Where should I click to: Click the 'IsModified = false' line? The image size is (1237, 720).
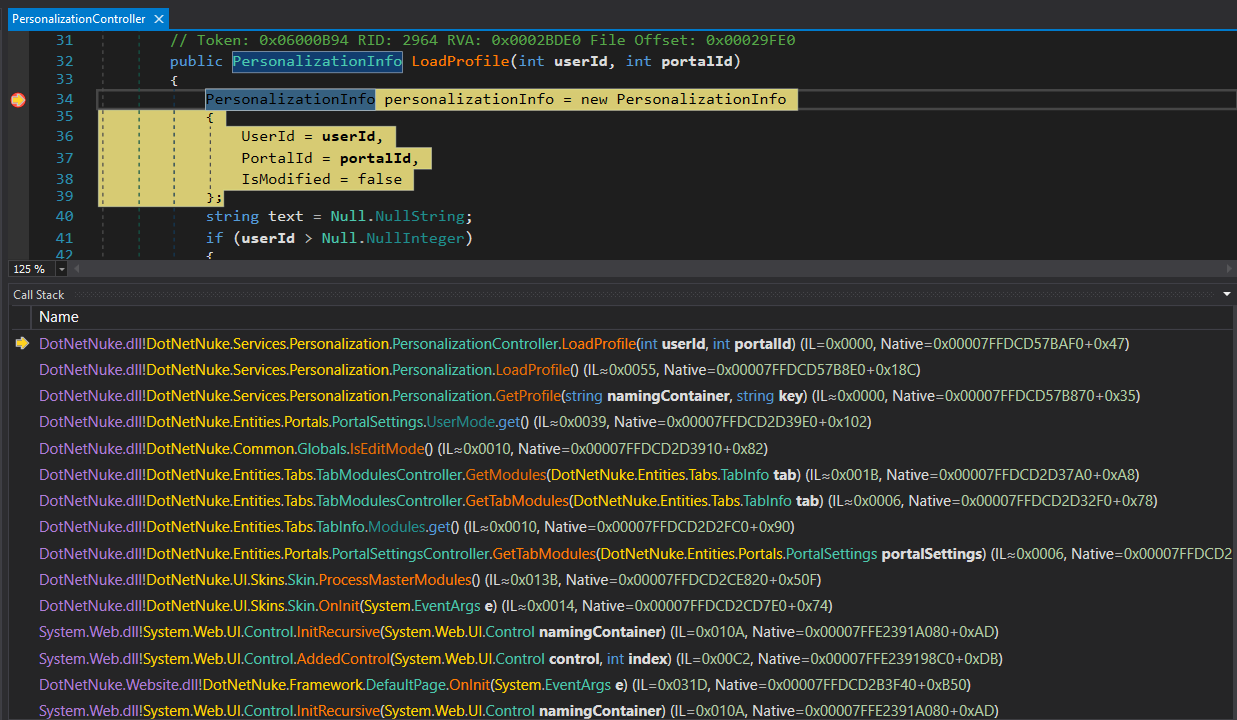pos(322,179)
